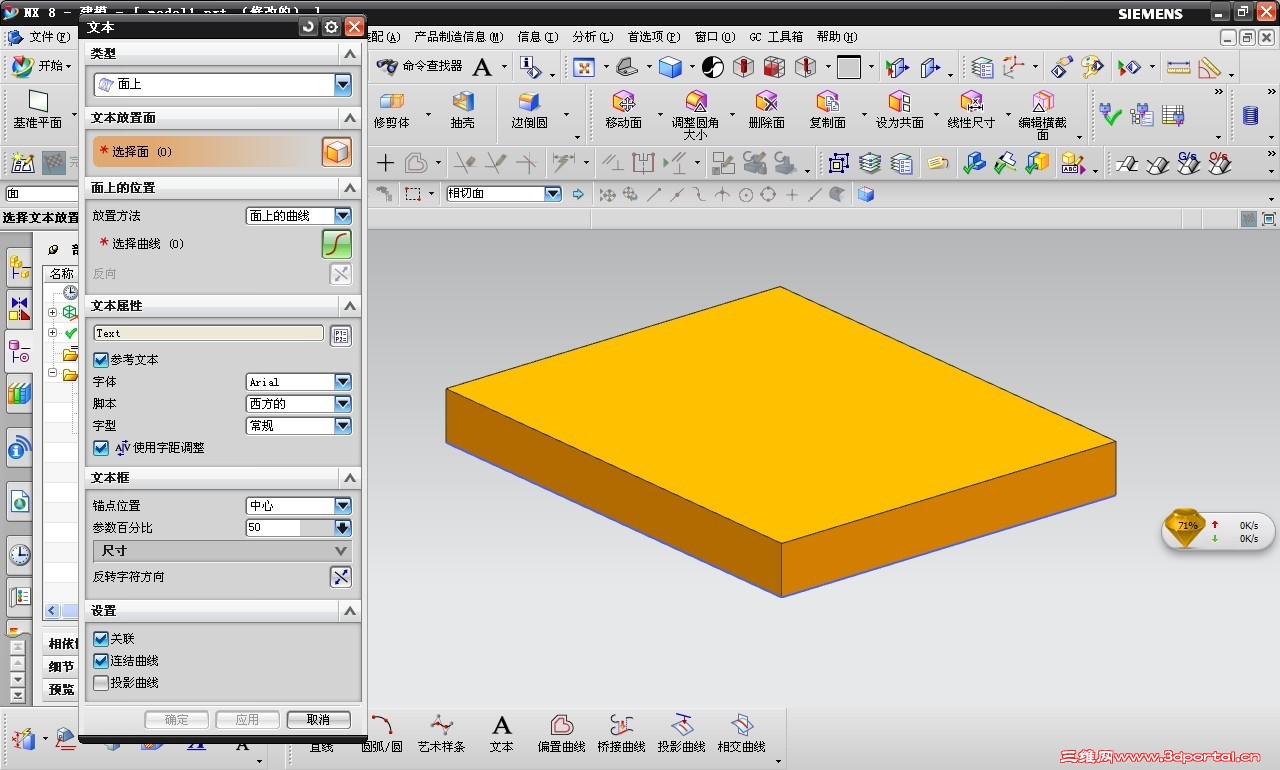
Task: Click the 参数百分比 stepper arrow
Action: coord(343,528)
